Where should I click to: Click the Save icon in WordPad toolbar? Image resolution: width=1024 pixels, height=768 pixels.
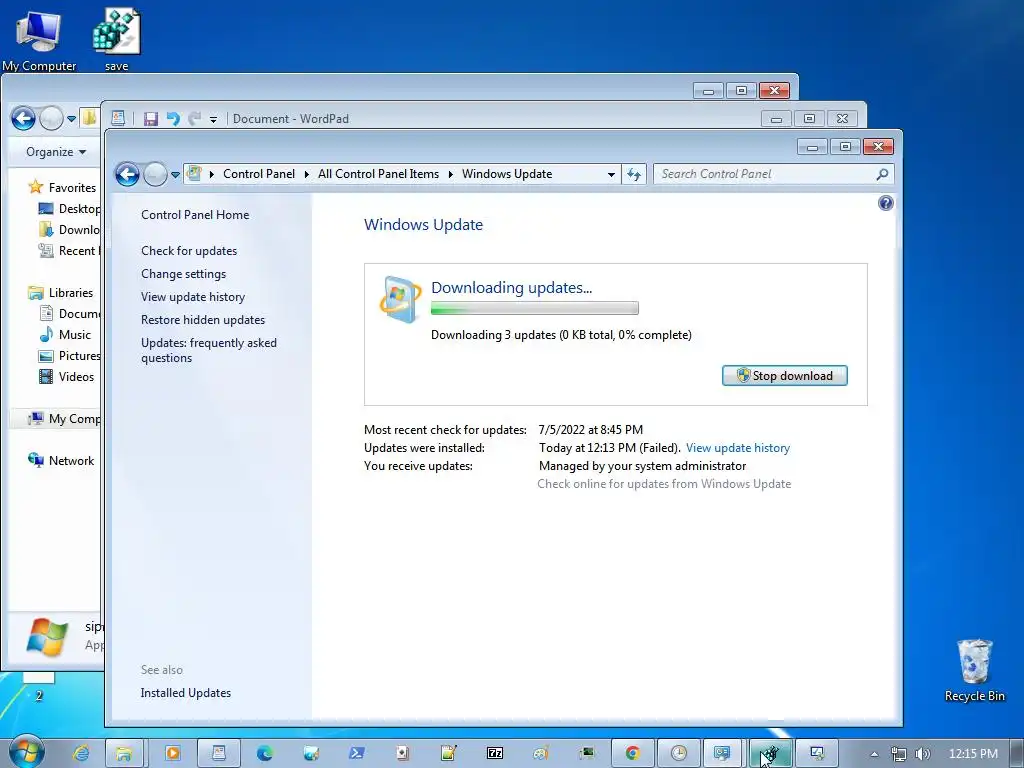(x=151, y=119)
